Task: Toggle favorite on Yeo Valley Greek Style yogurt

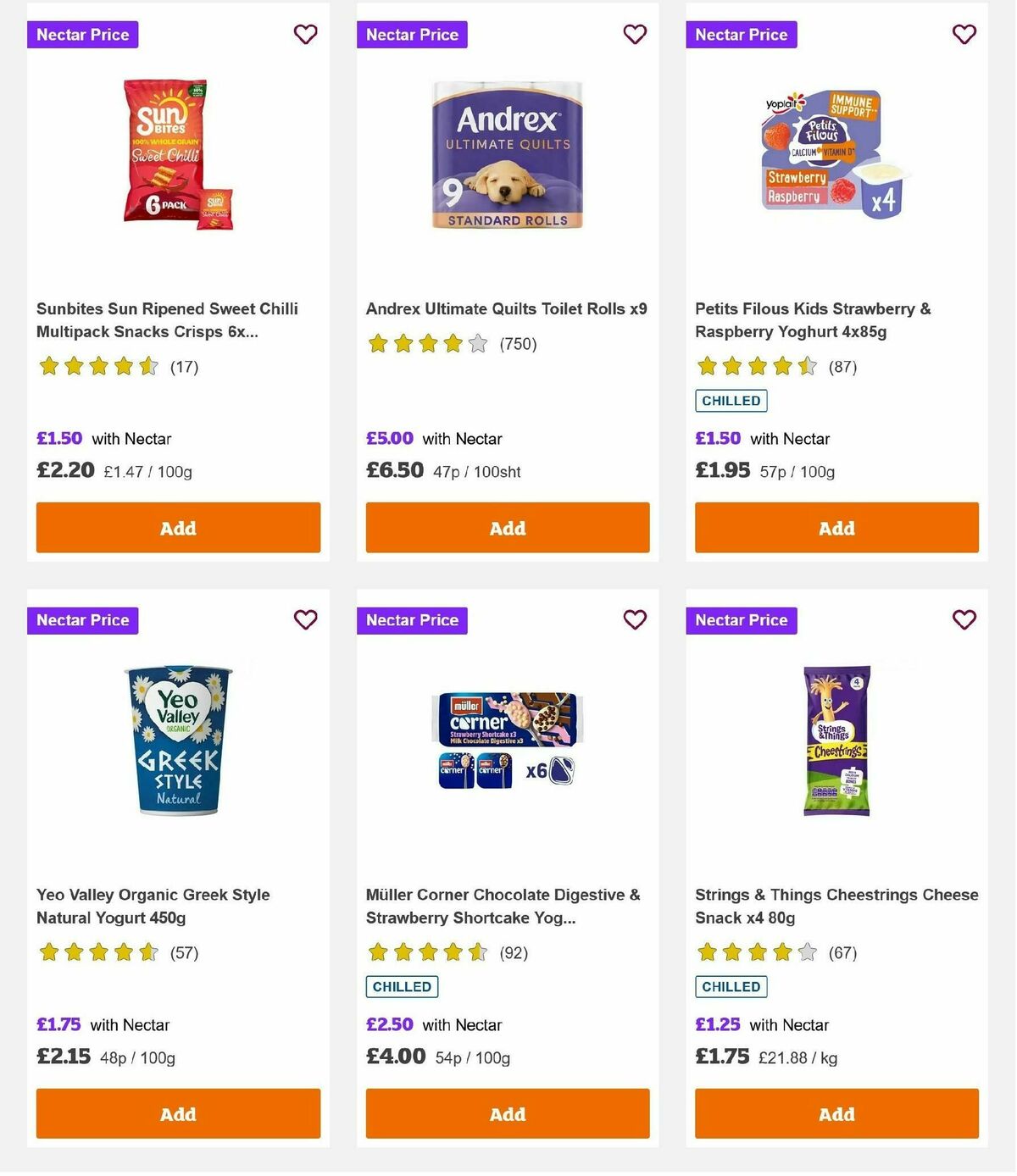Action: [305, 620]
